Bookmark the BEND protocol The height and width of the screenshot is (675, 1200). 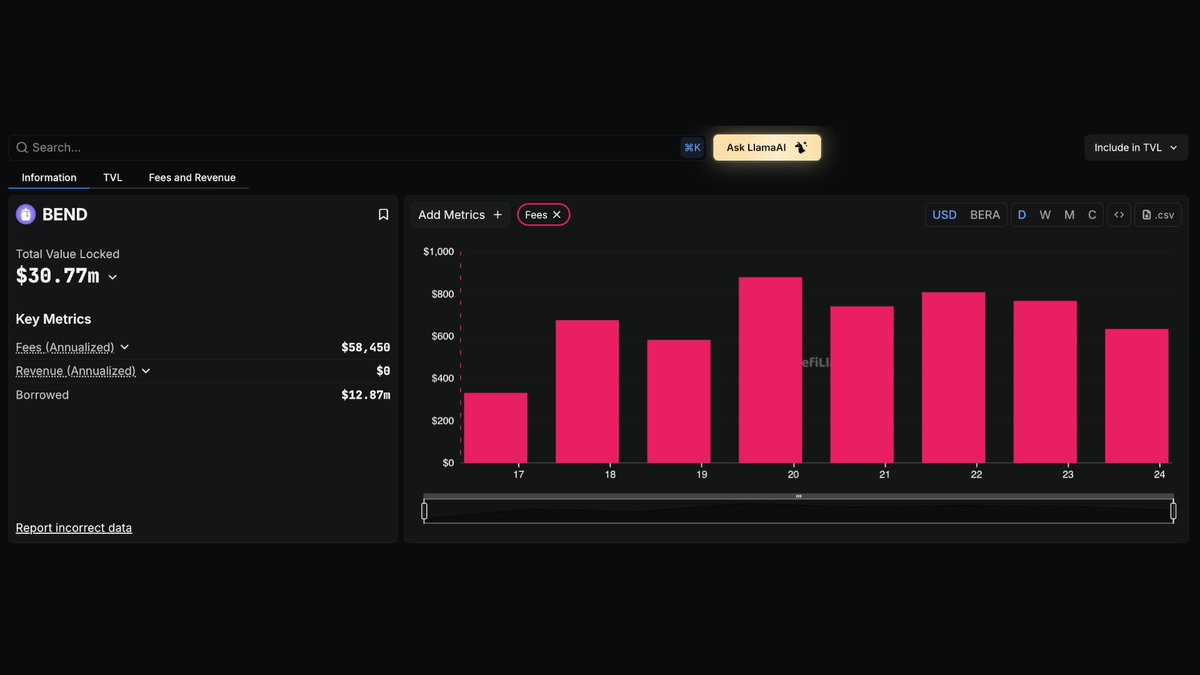[x=383, y=215]
